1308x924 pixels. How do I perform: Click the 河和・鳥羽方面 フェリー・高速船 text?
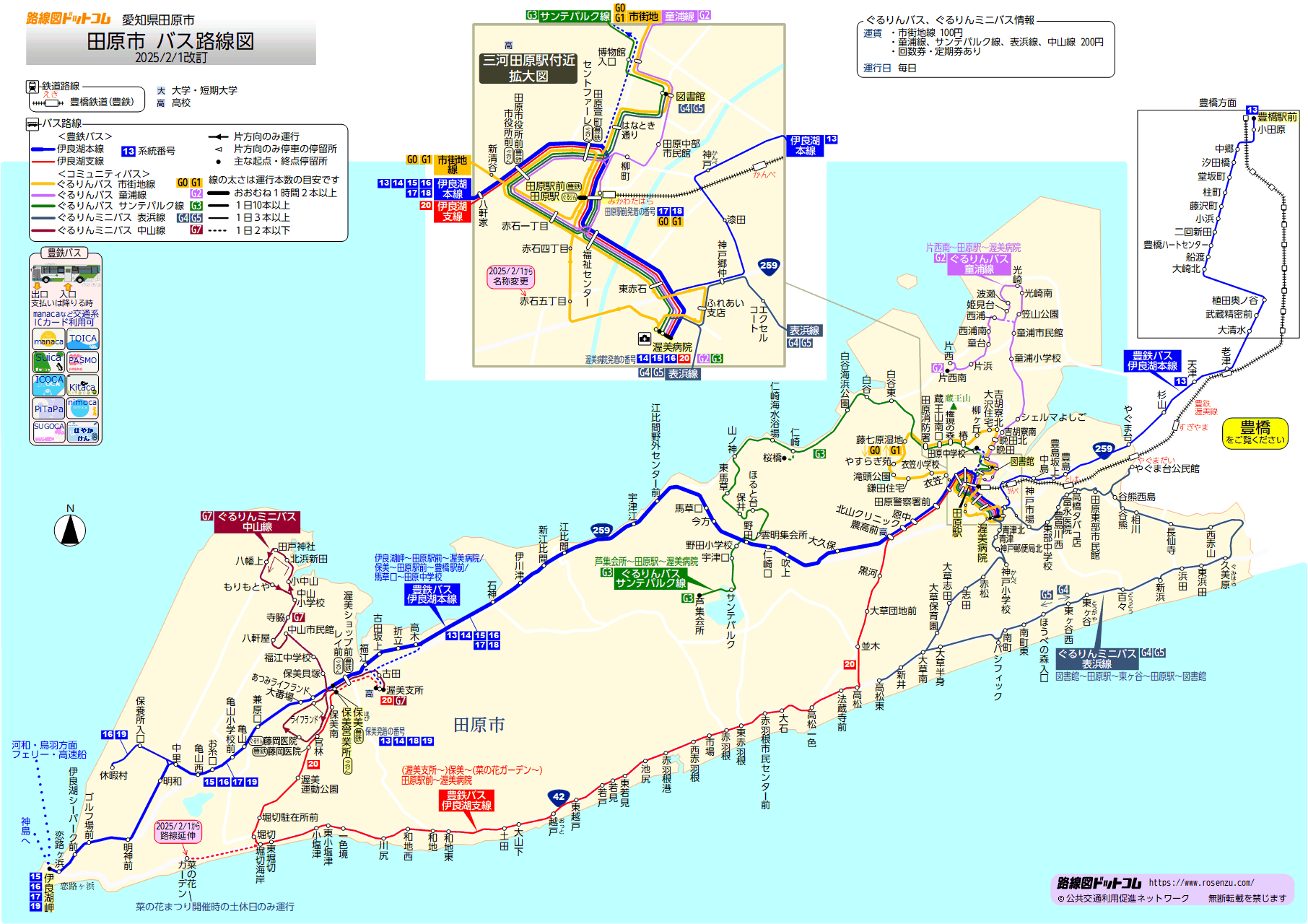pos(48,749)
